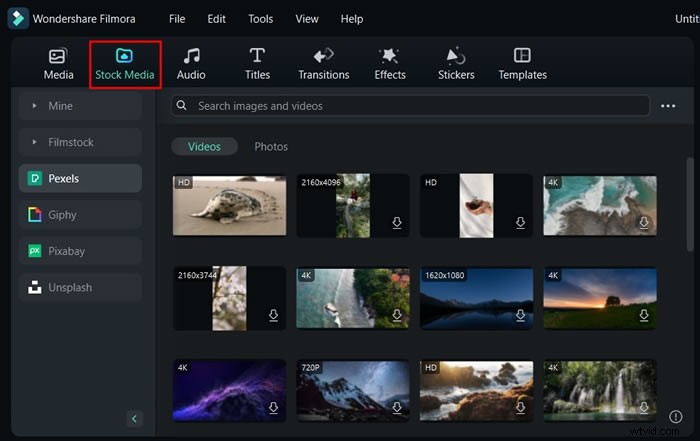Download the 4K sunset tree field video
Image resolution: width=700 pixels, height=441 pixels.
644,316
